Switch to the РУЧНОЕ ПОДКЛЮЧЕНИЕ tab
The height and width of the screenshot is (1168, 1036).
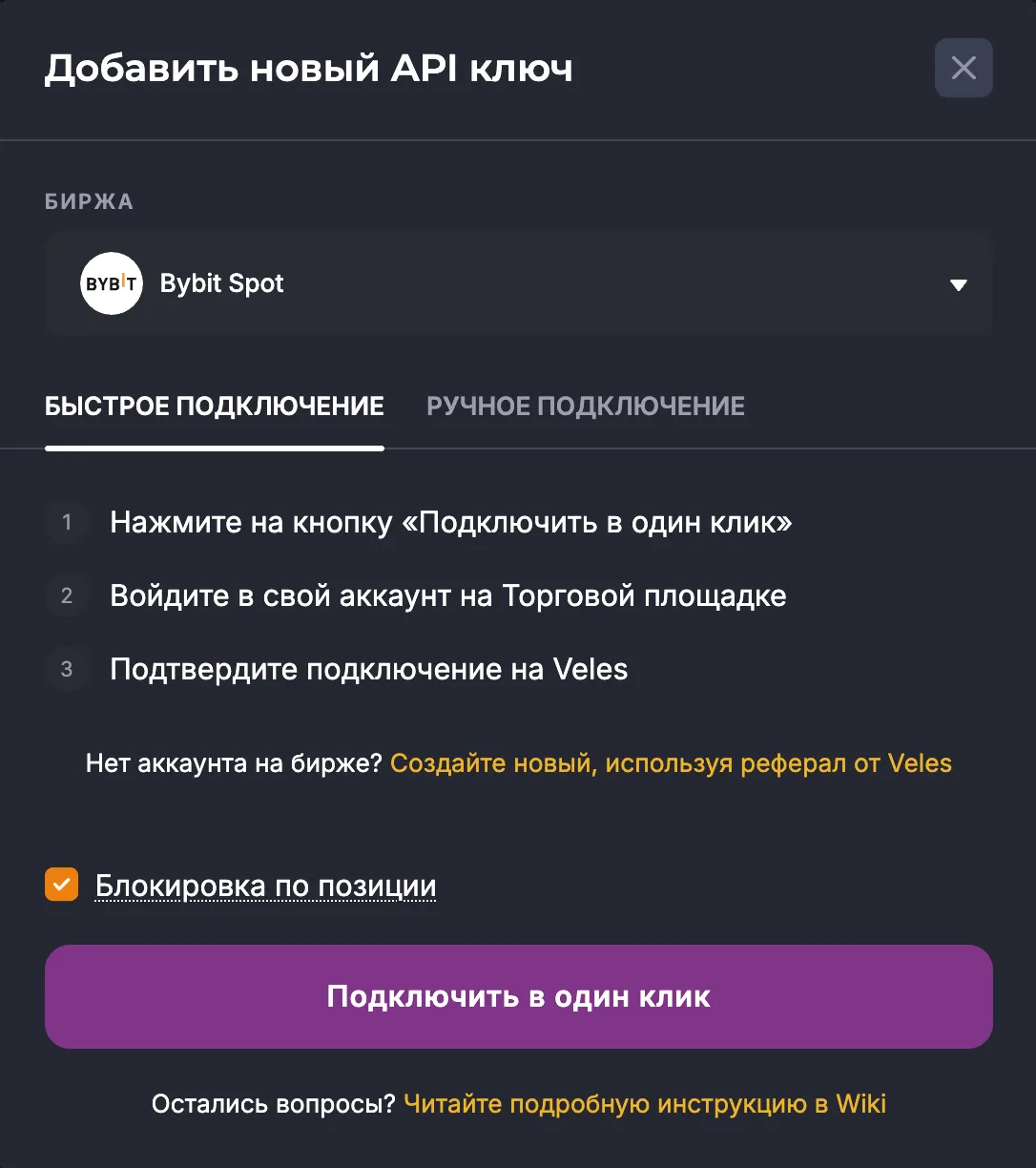[x=586, y=406]
